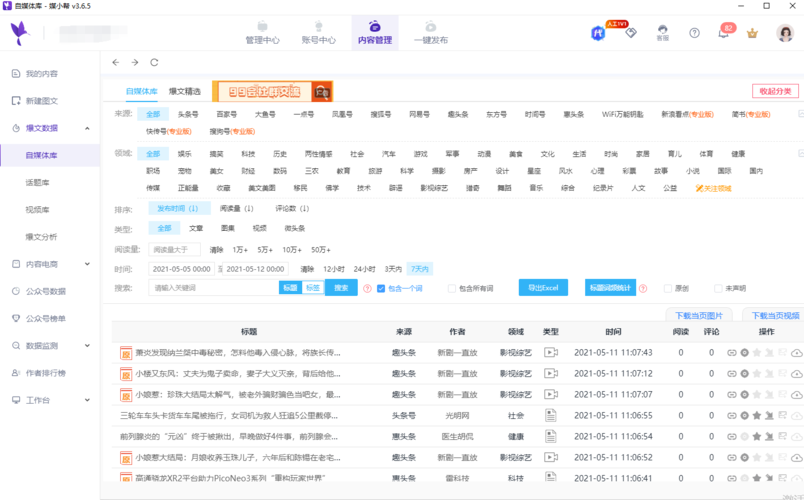Check the 包含一个词 checkbox

coord(381,288)
